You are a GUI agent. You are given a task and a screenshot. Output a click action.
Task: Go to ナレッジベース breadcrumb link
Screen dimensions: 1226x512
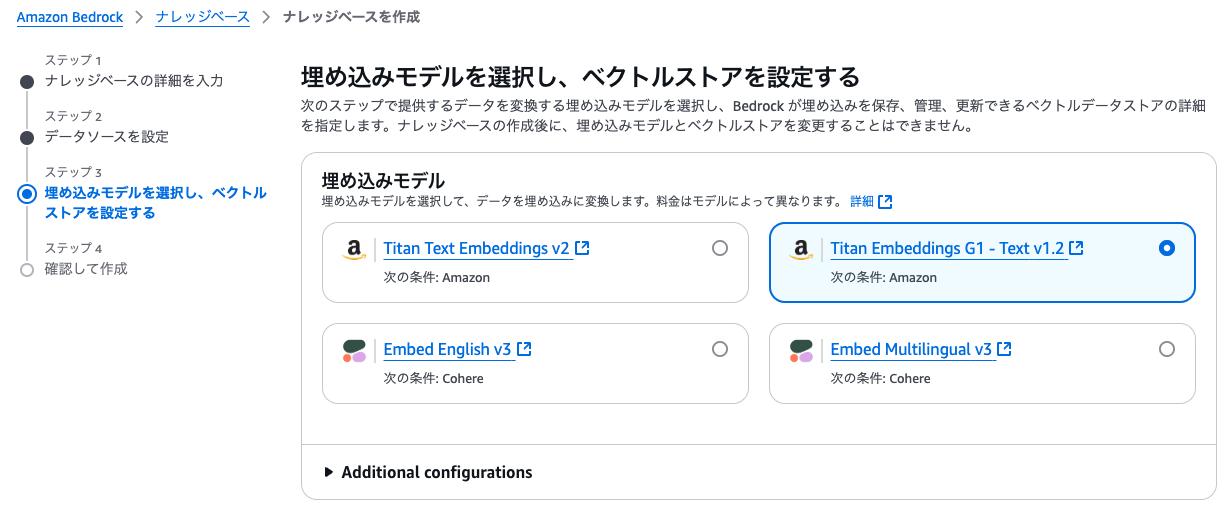(202, 17)
